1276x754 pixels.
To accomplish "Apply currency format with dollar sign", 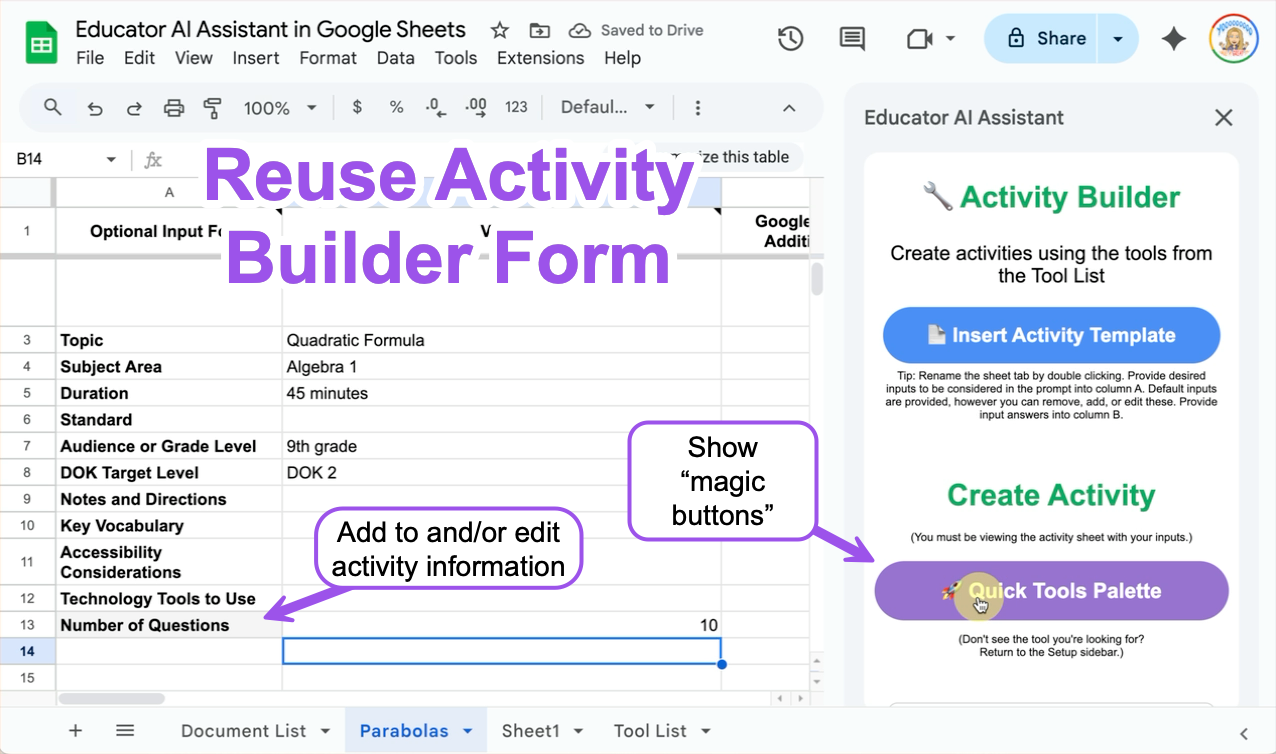I will coord(357,107).
